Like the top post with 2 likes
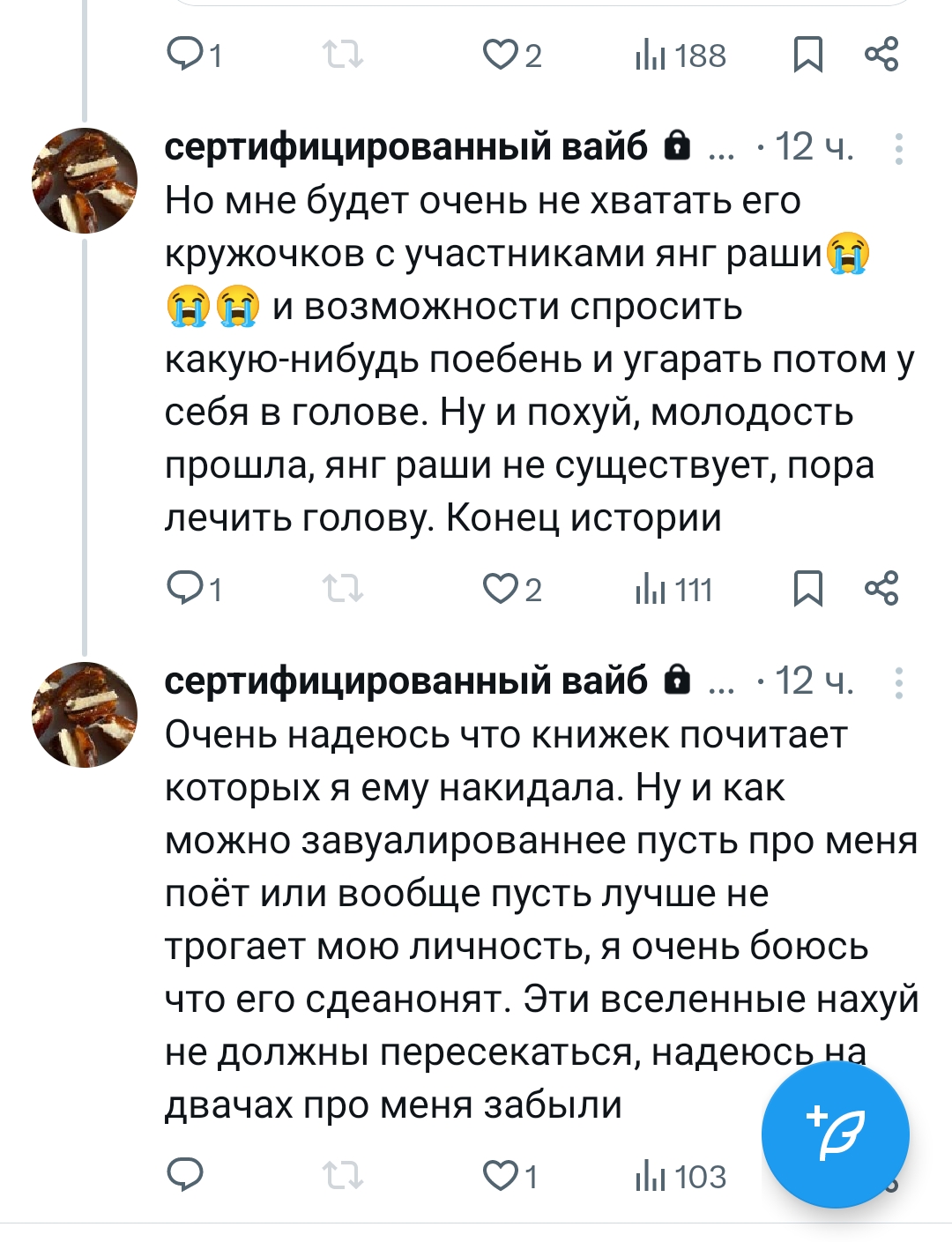 501,55
